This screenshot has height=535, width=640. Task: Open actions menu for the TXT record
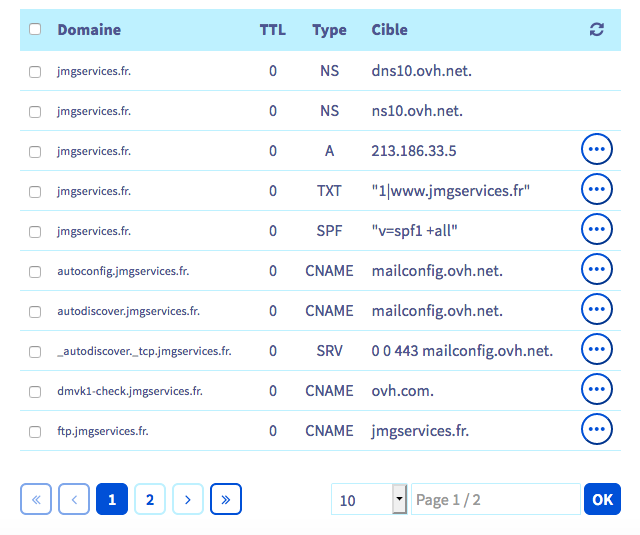597,190
